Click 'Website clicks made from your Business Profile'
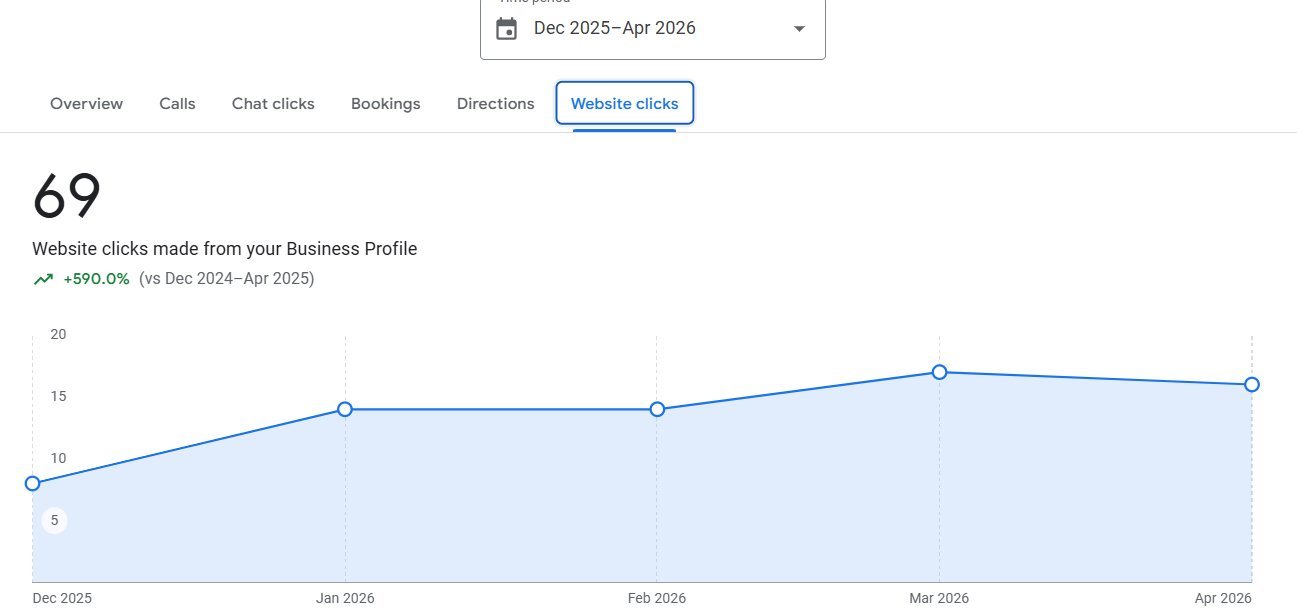Viewport: 1297px width, 612px height. (x=225, y=249)
